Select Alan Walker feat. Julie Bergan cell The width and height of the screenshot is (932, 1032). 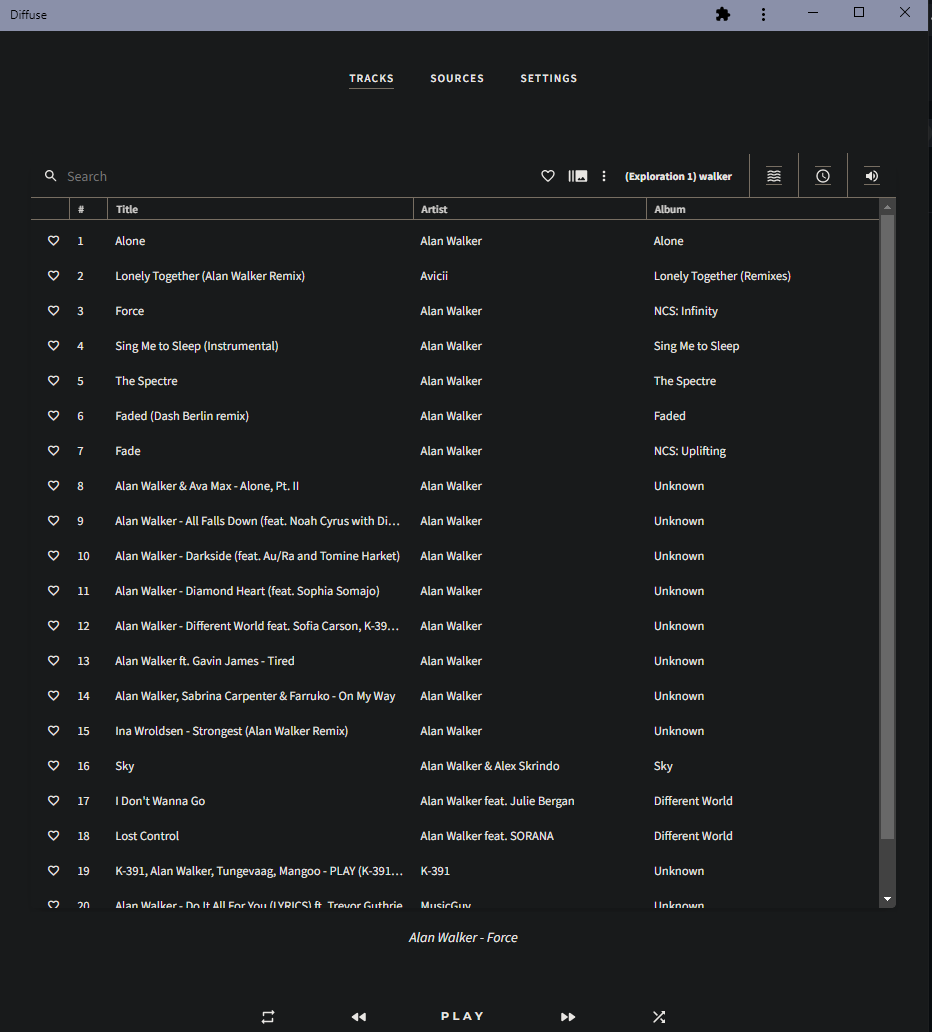(497, 800)
